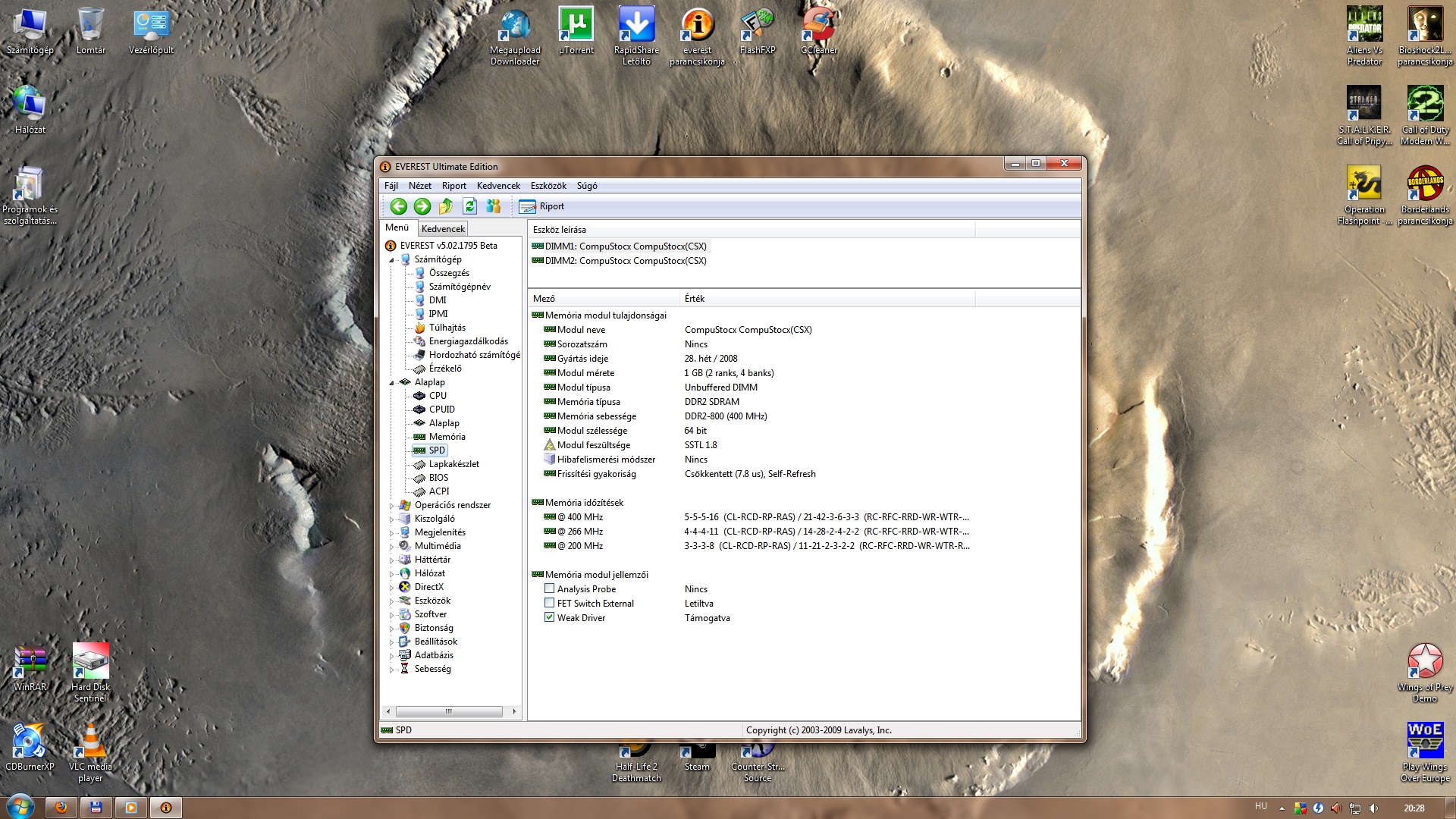The image size is (1456, 819).
Task: Click the users (two people) toolbar icon
Action: point(494,206)
